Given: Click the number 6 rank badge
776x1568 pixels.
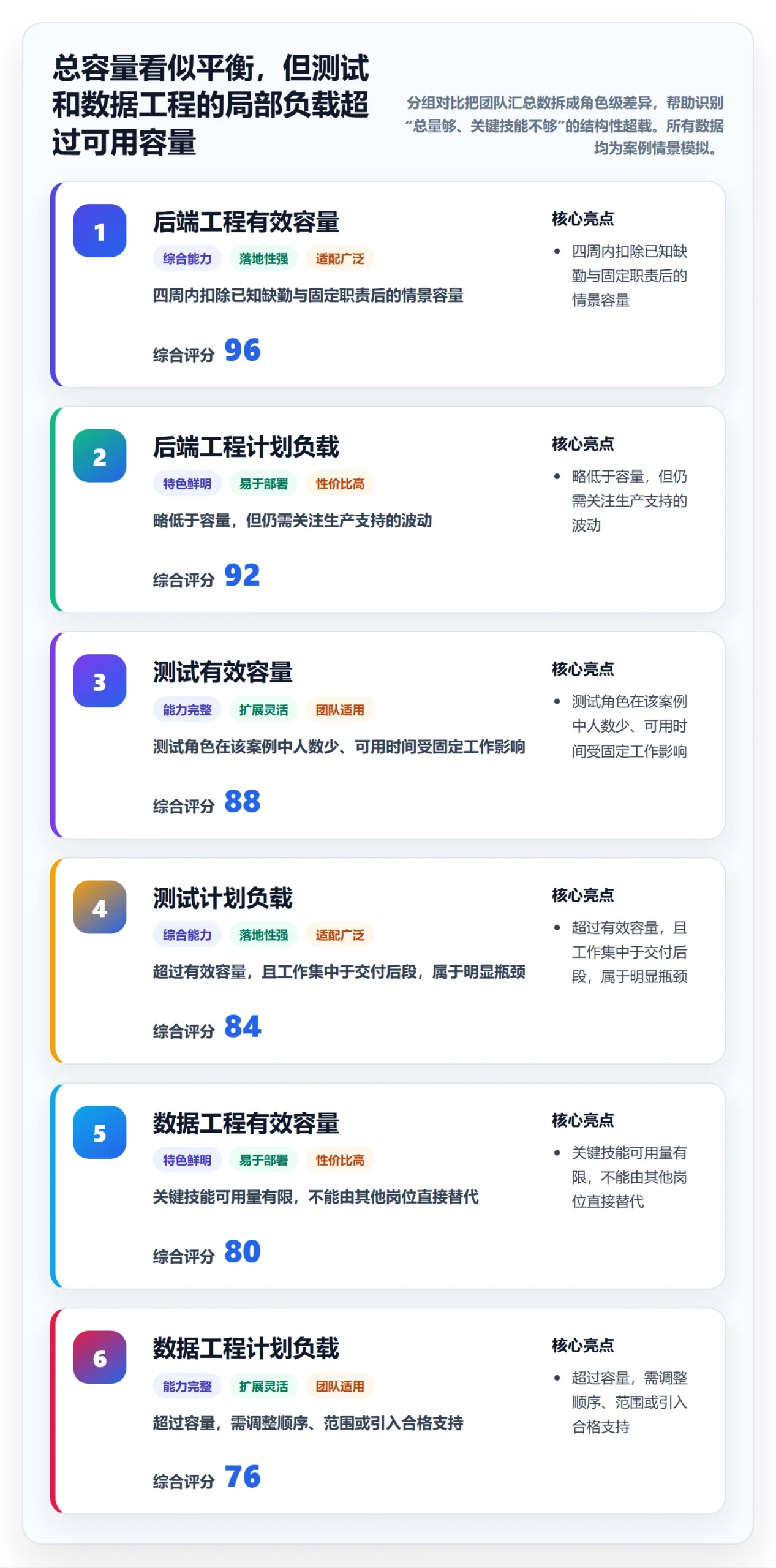Looking at the screenshot, I should coord(99,1357).
